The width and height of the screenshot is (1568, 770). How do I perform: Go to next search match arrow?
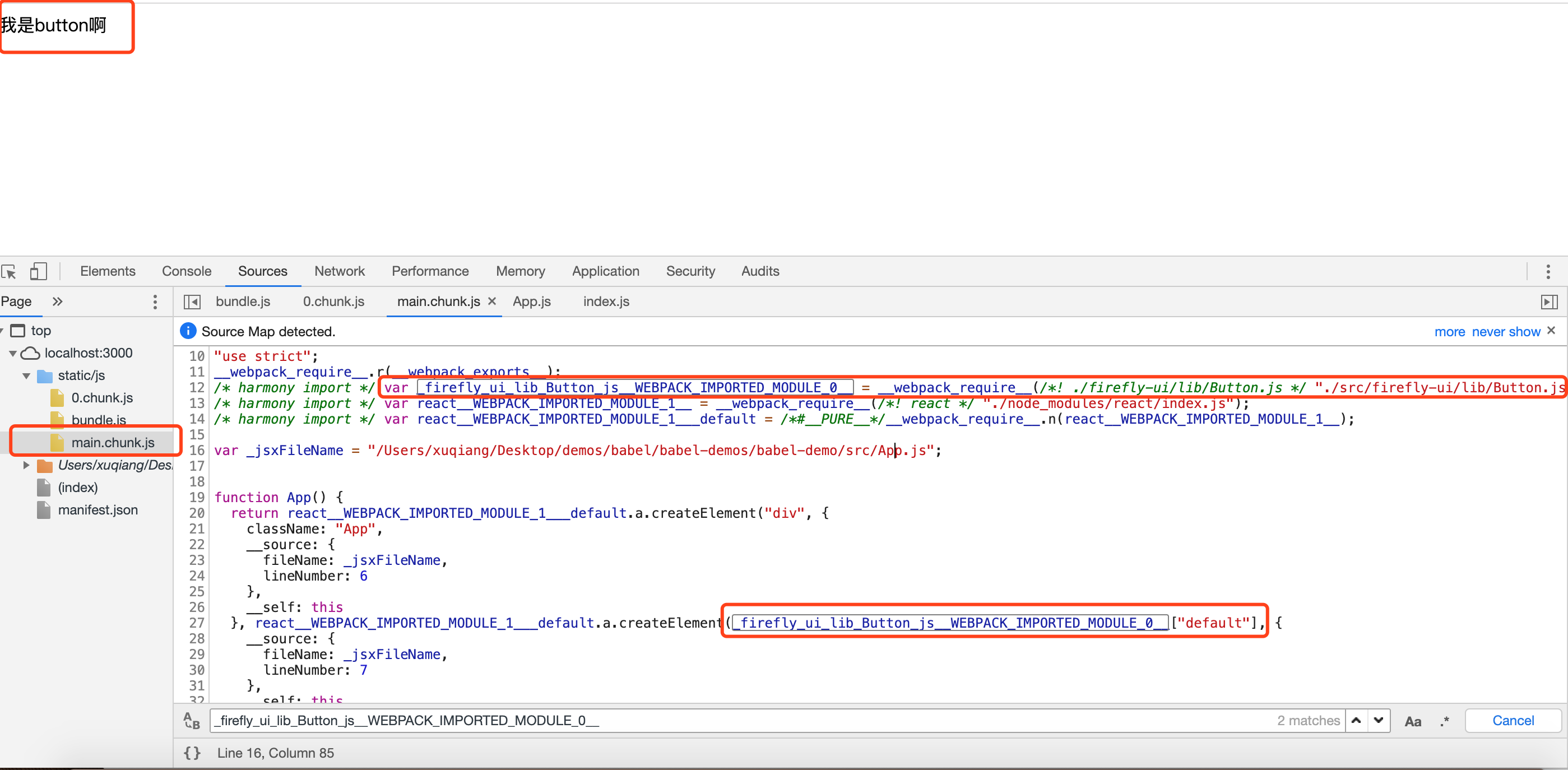click(x=1379, y=721)
